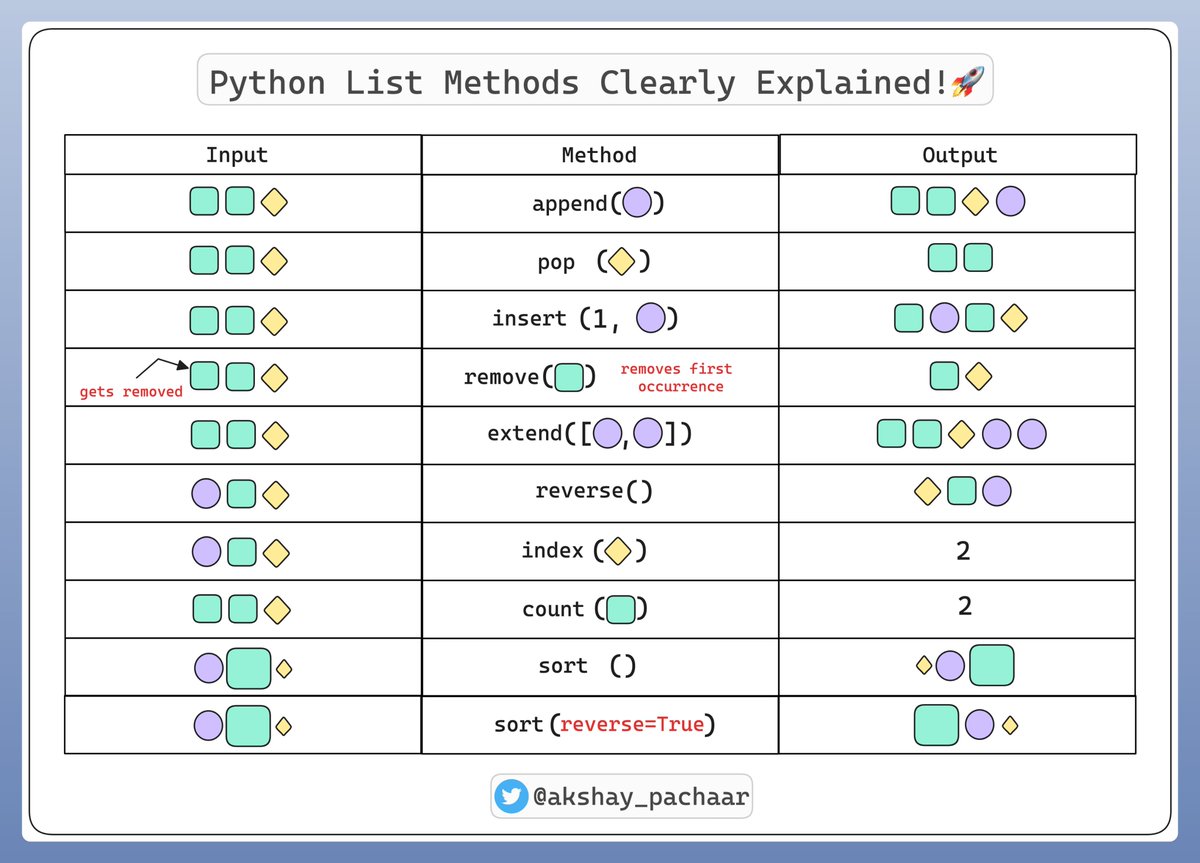Click the yellow diamond in pop input row
The image size is (1200, 863).
274,261
